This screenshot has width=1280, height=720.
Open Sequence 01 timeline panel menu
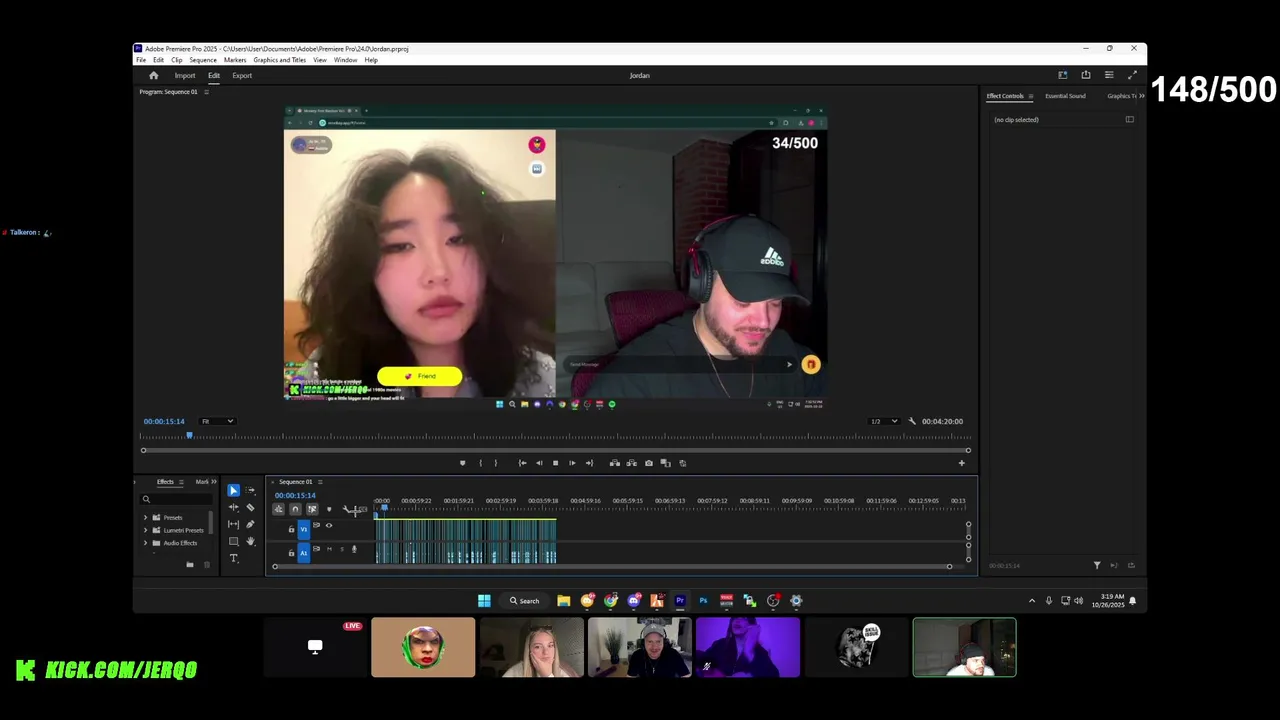(x=320, y=482)
